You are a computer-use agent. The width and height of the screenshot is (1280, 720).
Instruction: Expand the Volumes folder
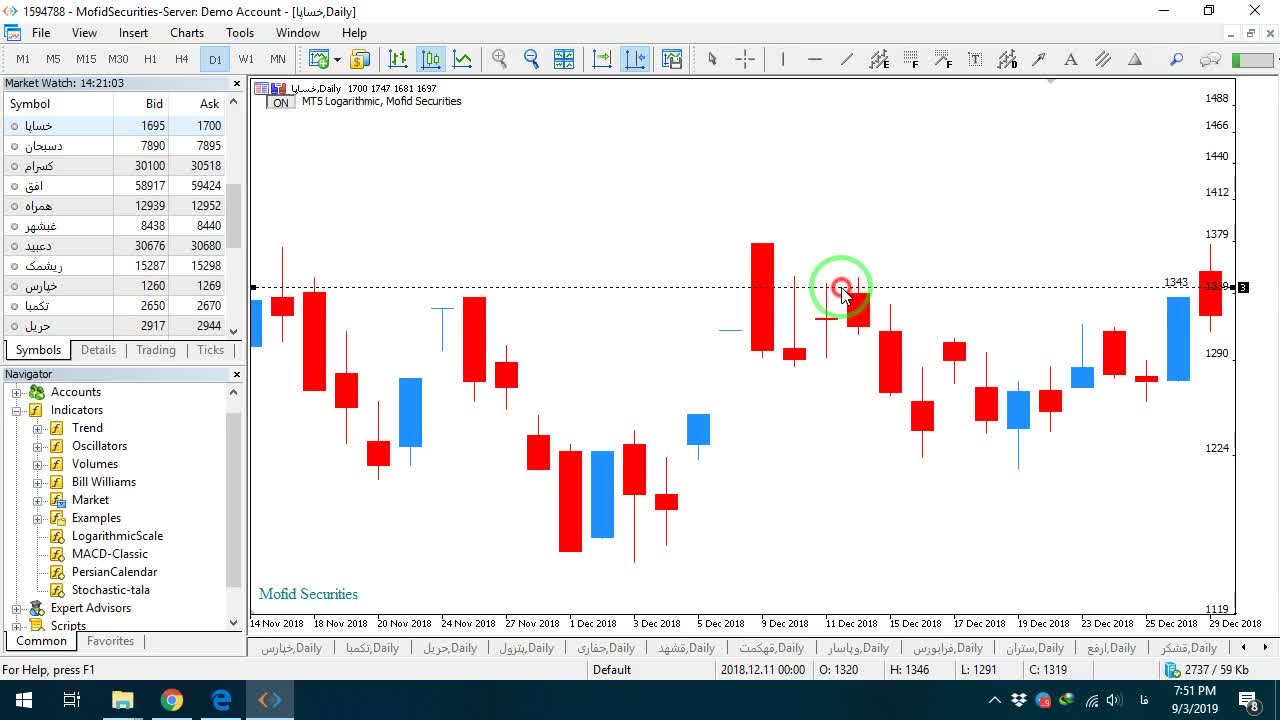click(x=37, y=464)
